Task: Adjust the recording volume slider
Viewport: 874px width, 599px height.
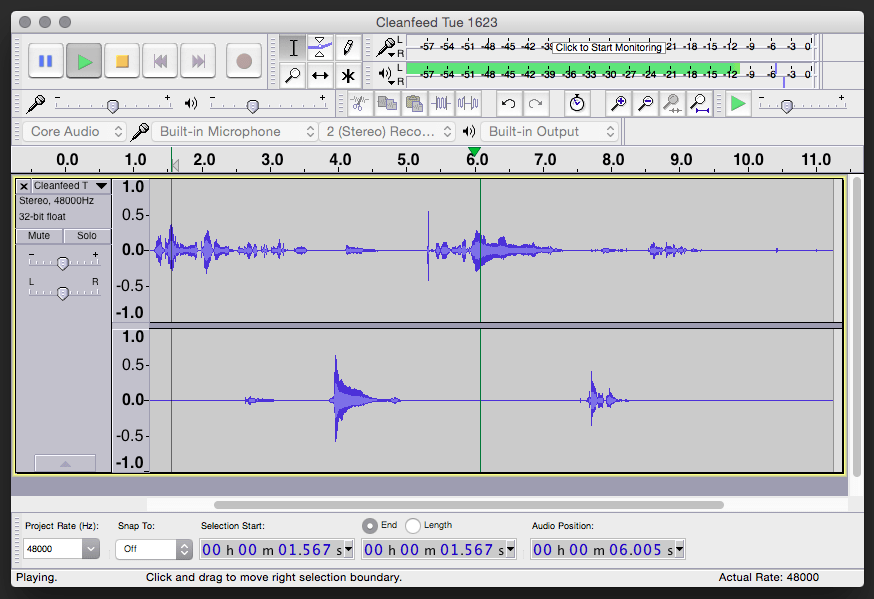Action: coord(113,105)
